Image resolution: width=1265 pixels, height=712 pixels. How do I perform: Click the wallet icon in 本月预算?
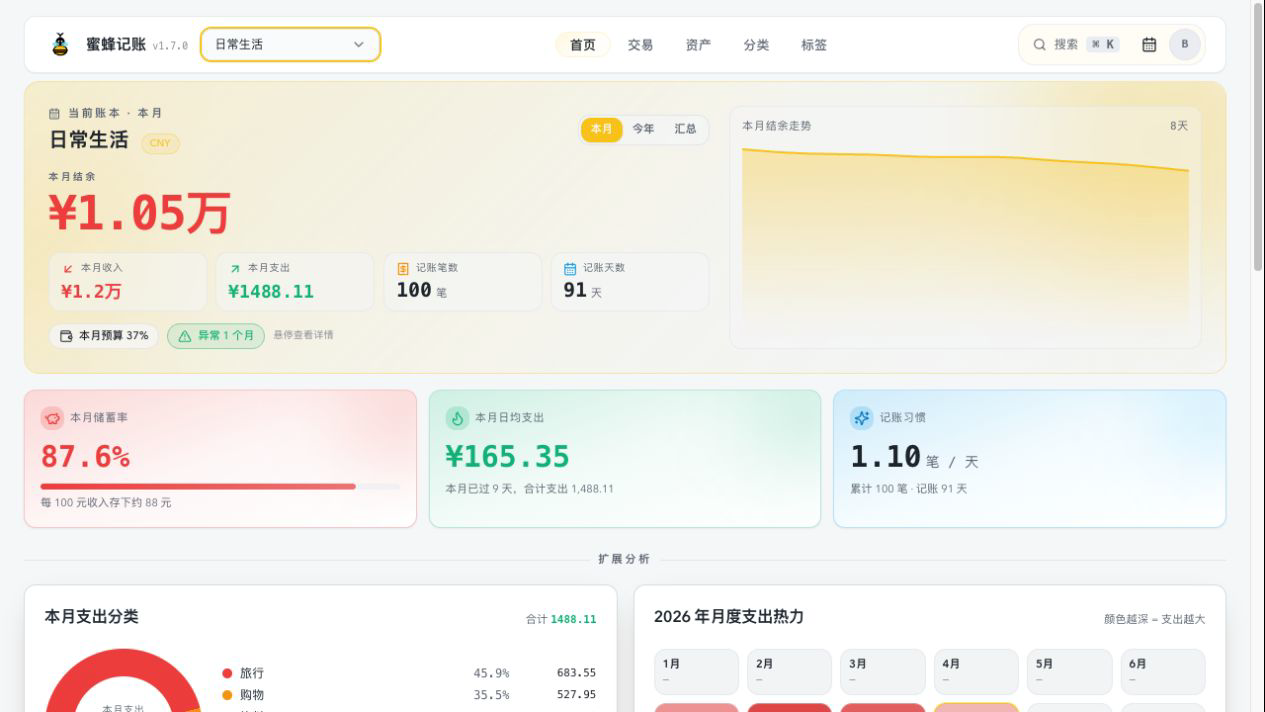tap(66, 336)
